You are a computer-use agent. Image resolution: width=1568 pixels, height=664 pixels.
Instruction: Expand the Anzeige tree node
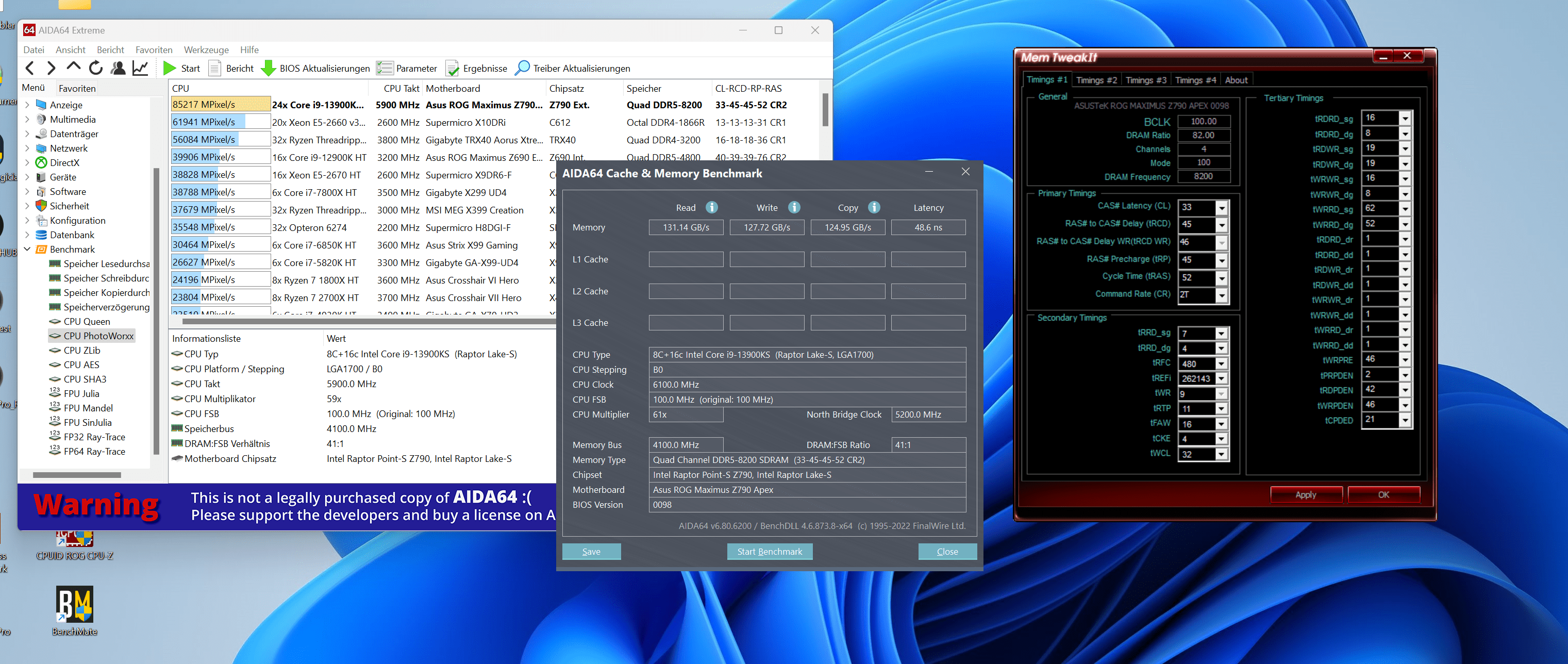(x=27, y=105)
